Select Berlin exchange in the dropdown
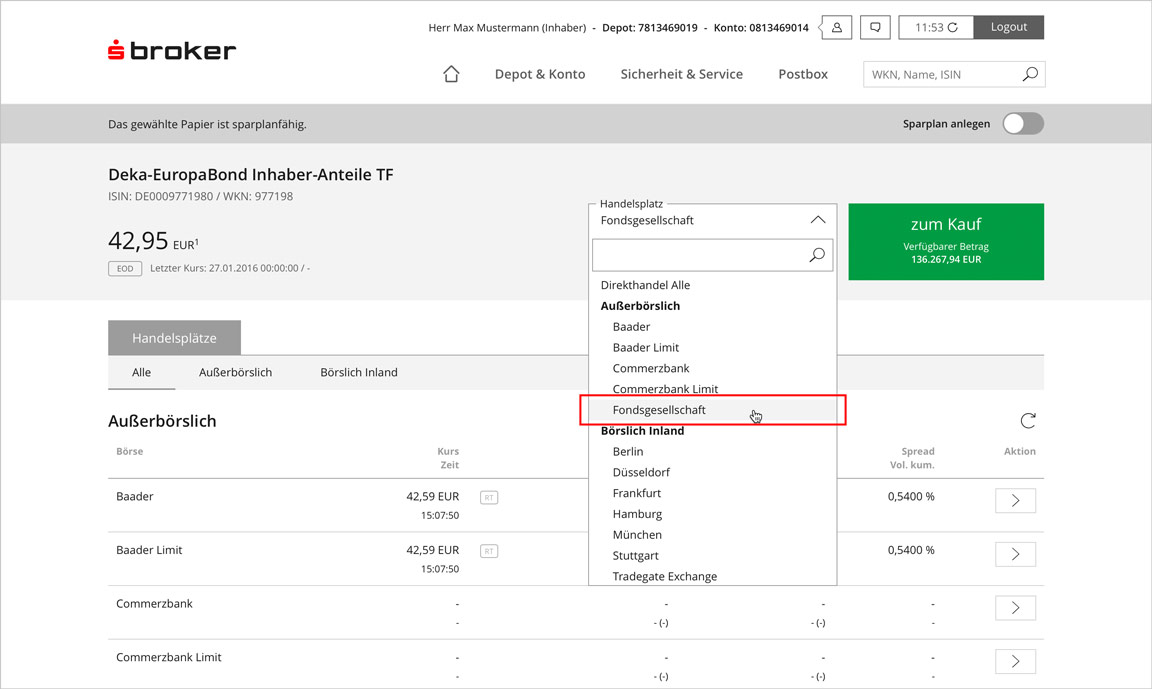Image resolution: width=1152 pixels, height=689 pixels. 628,452
